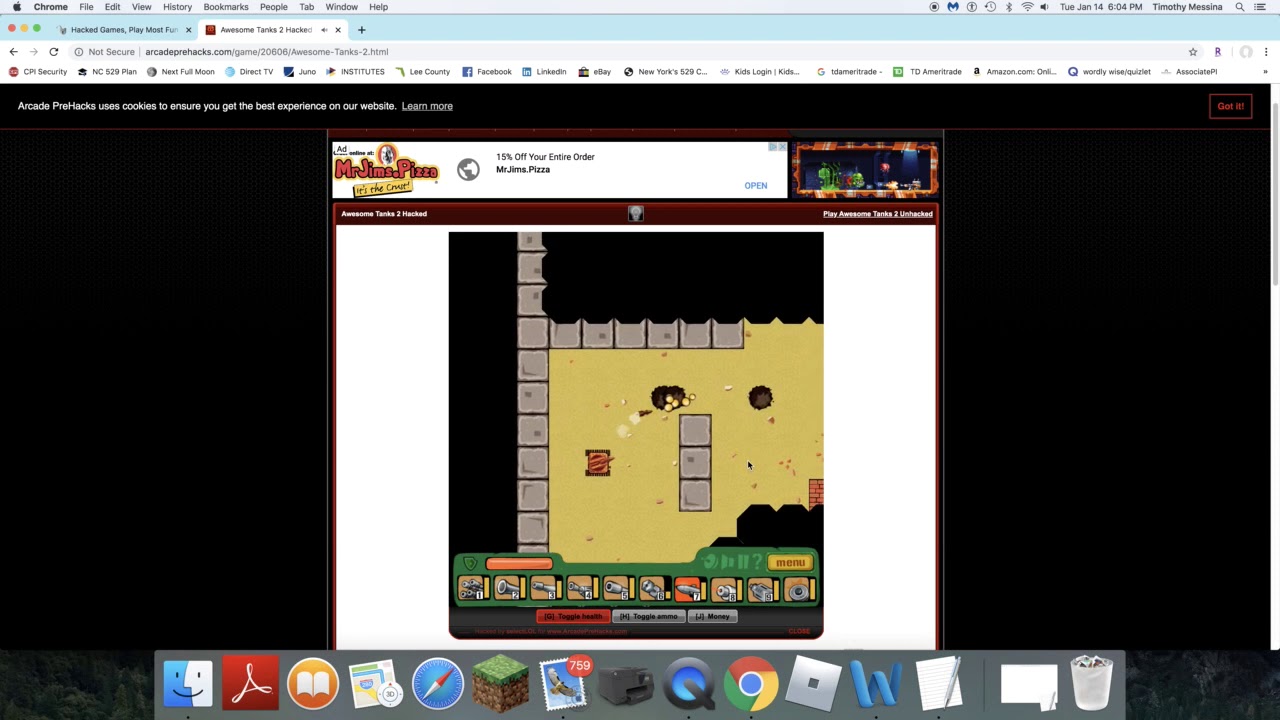1280x720 pixels.
Task: Close the hack bar via CLOSE
Action: (799, 631)
